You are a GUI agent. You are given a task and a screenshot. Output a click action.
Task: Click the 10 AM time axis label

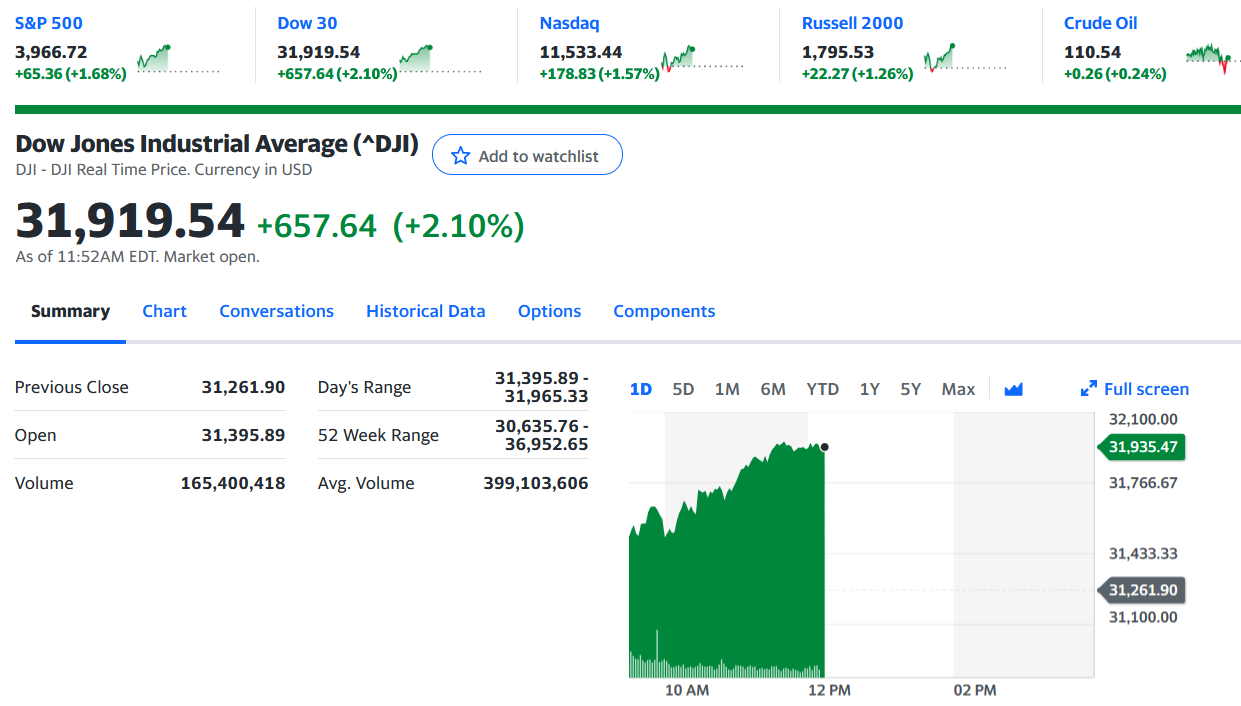point(687,691)
